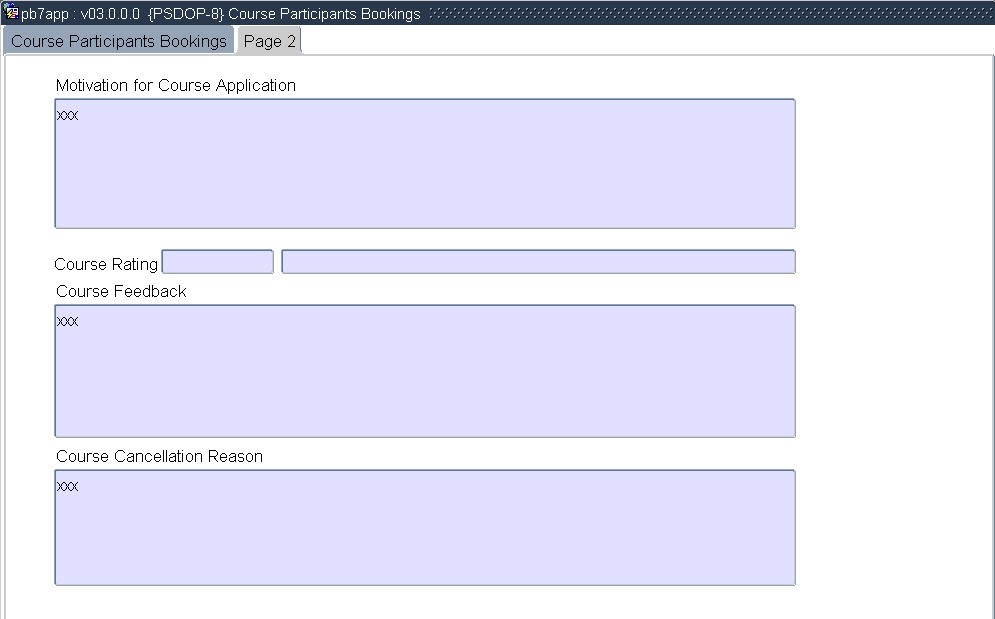Focus the Course Cancellation Reason text area

[x=424, y=535]
